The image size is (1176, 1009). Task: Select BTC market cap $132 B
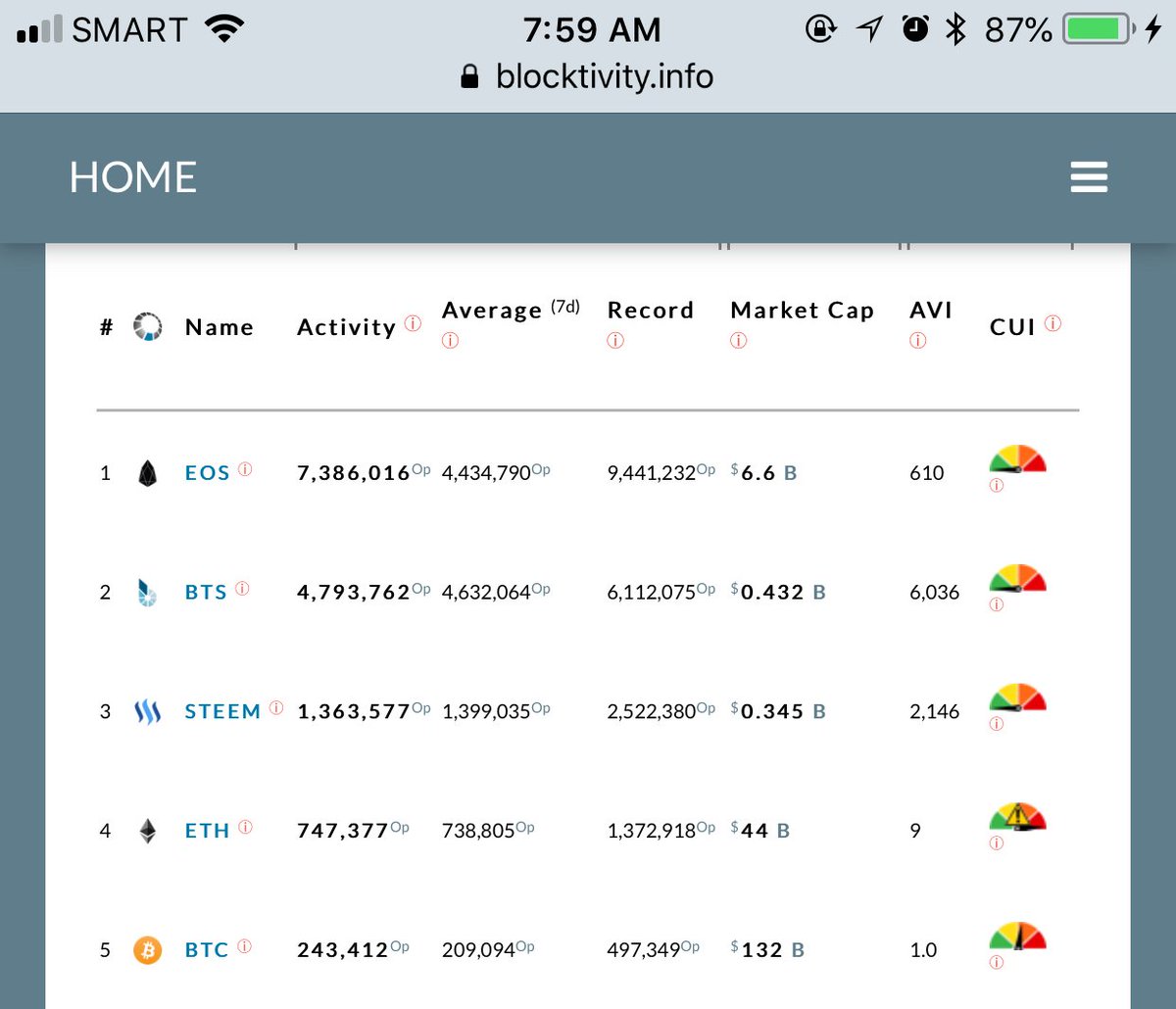point(768,950)
